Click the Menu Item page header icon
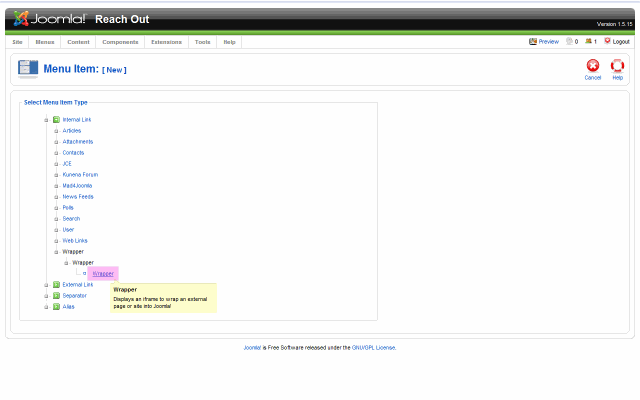The image size is (640, 400). [x=28, y=69]
